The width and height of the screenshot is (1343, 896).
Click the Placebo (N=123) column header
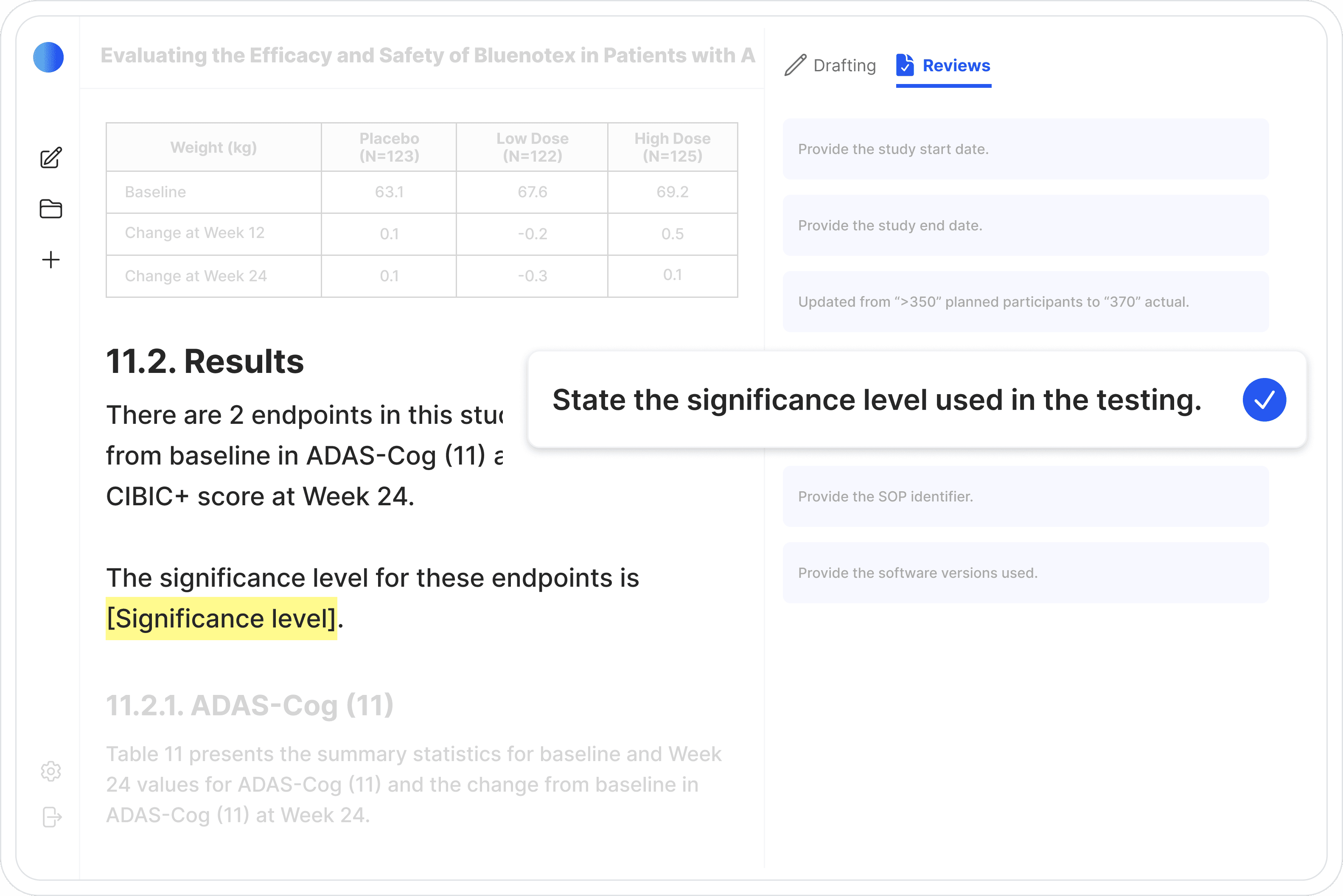(x=389, y=148)
